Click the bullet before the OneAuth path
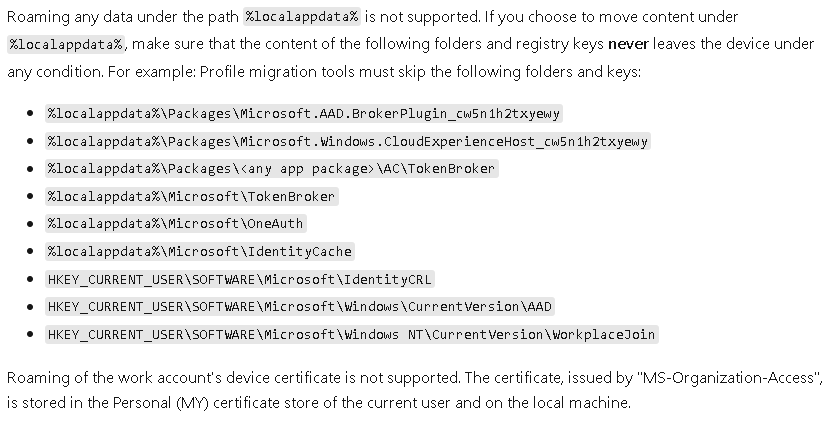835x421 pixels. click(x=32, y=223)
